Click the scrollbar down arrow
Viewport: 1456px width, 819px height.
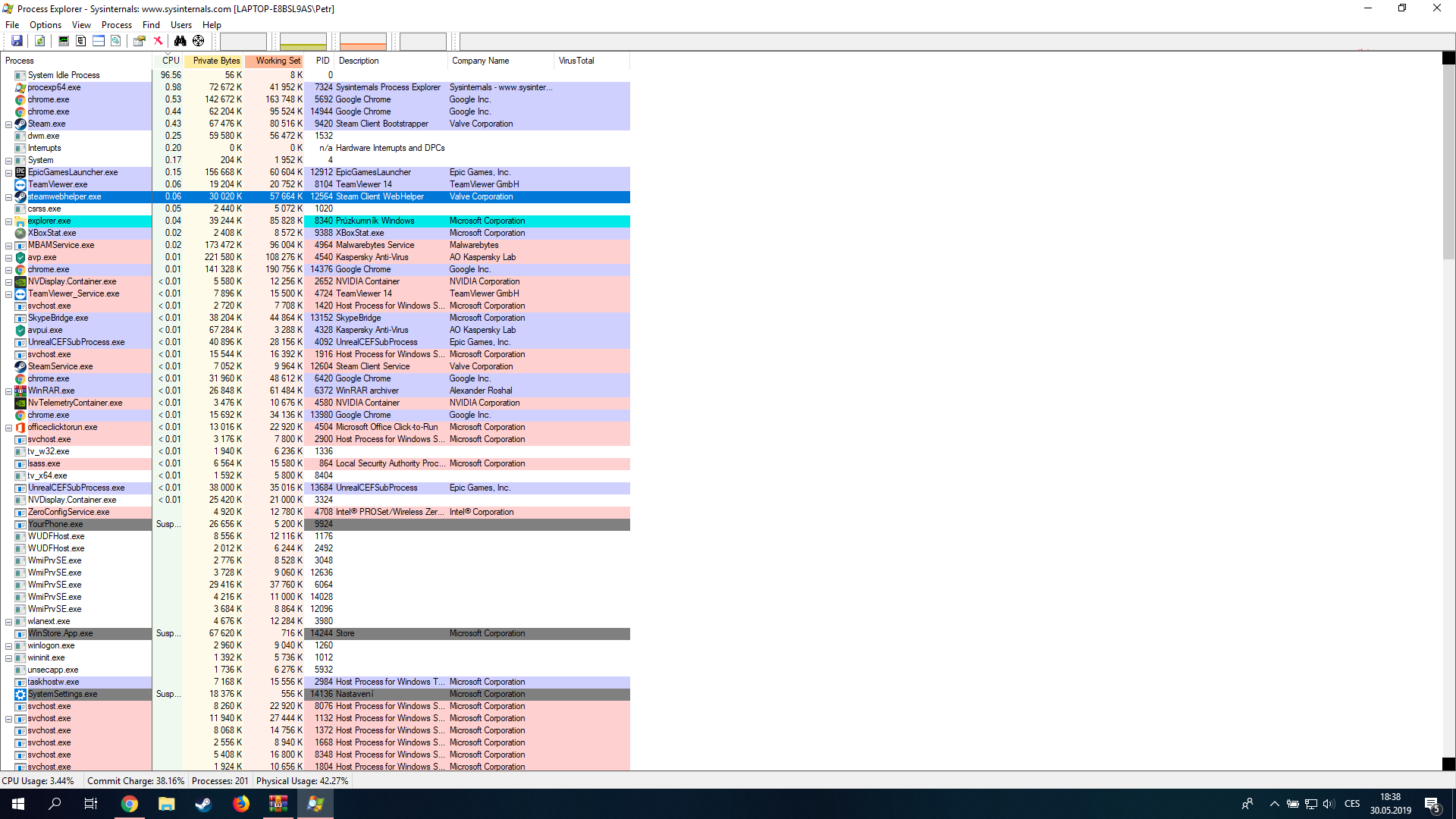click(1448, 764)
